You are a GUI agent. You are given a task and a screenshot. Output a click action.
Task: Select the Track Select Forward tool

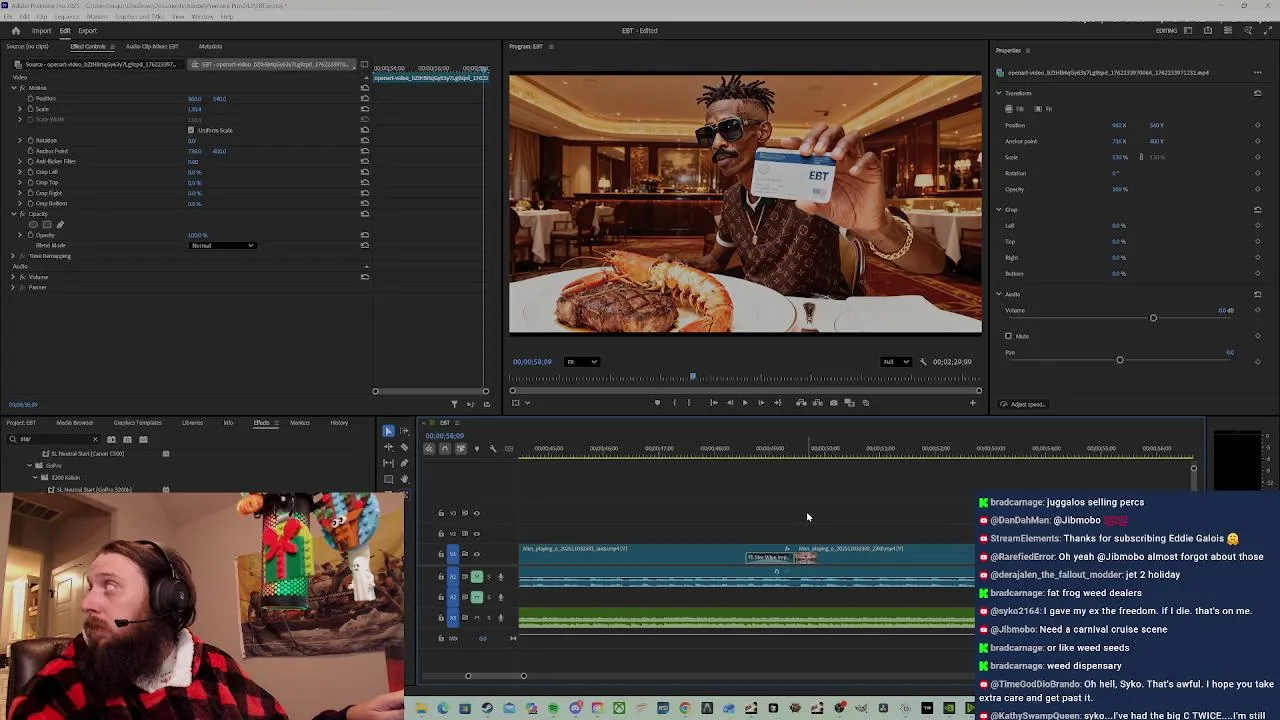tap(404, 431)
